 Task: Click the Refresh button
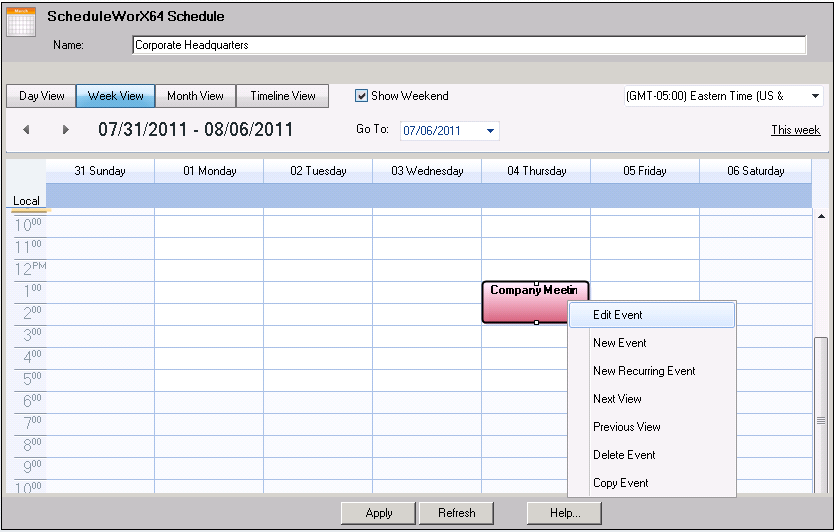[x=456, y=513]
